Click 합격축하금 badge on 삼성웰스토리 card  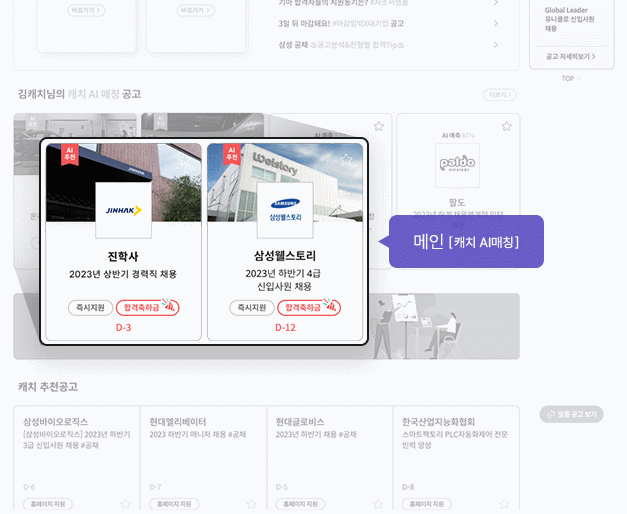(x=309, y=308)
